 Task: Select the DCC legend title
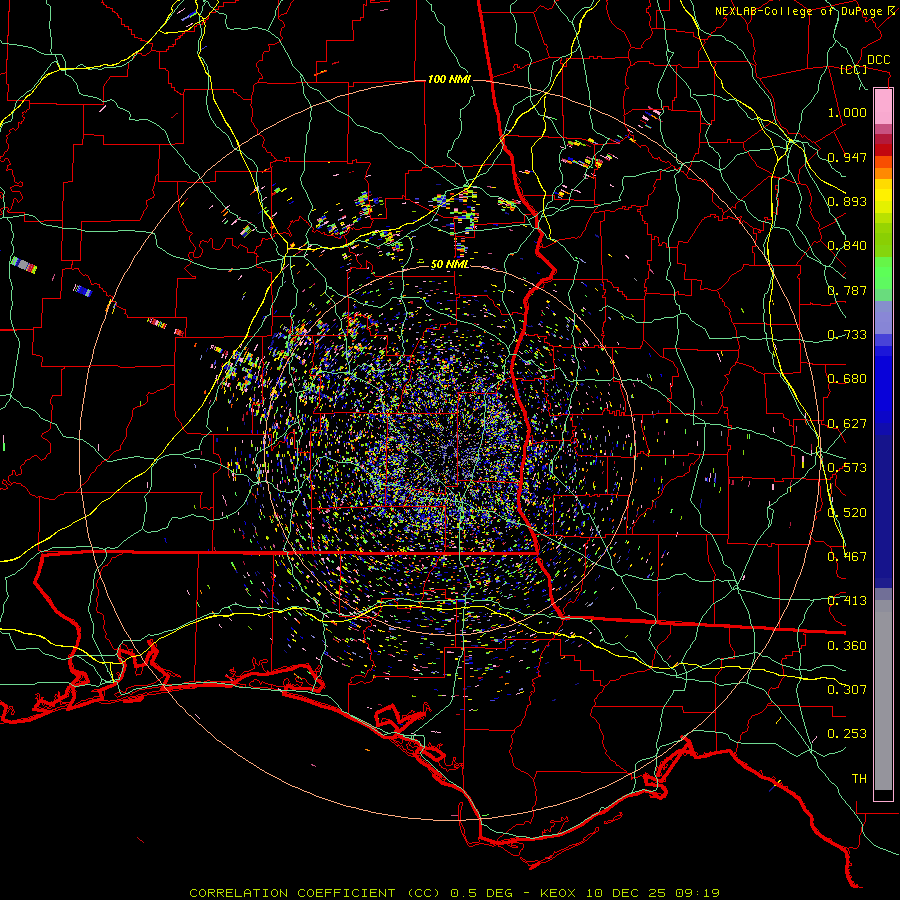pos(878,60)
